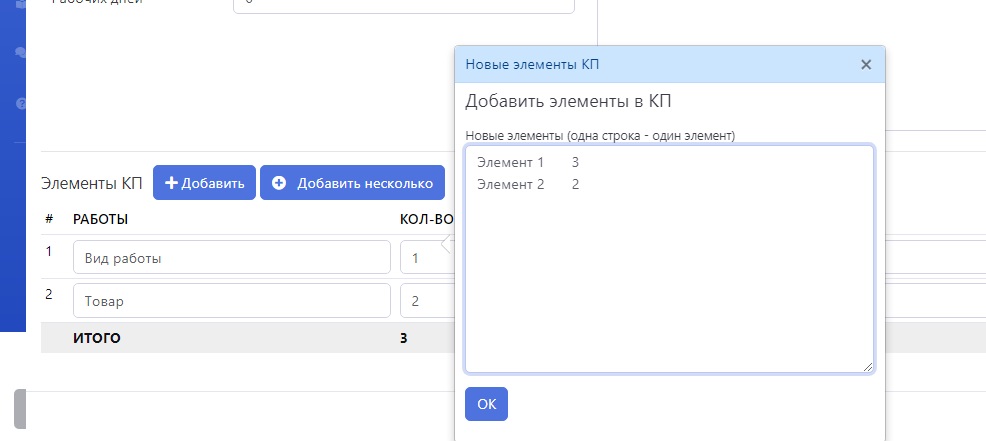986x441 pixels.
Task: Click the Новые элементы КП title bar
Action: coord(650,65)
